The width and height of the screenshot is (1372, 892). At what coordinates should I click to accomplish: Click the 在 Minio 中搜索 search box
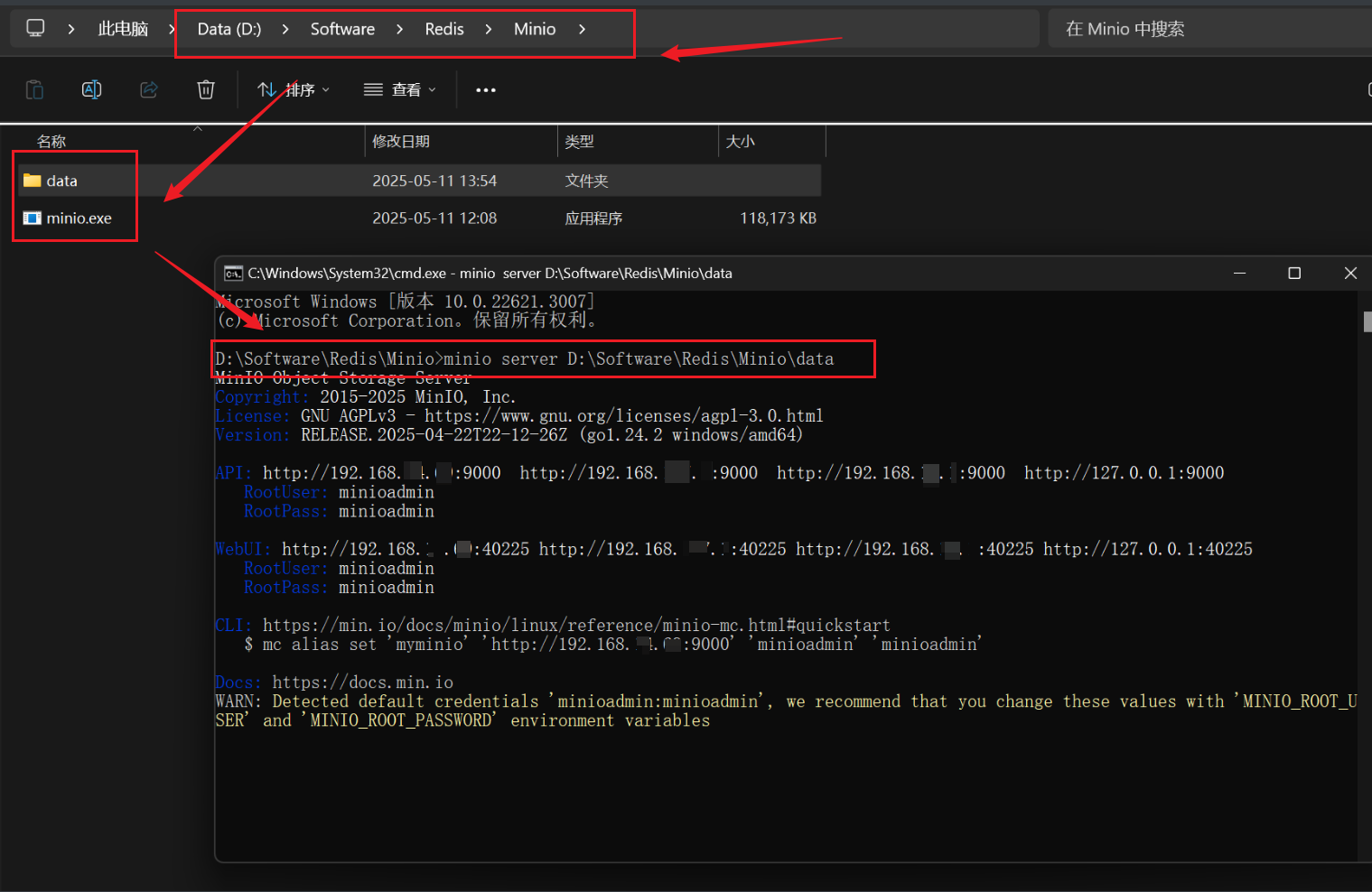tap(1209, 29)
